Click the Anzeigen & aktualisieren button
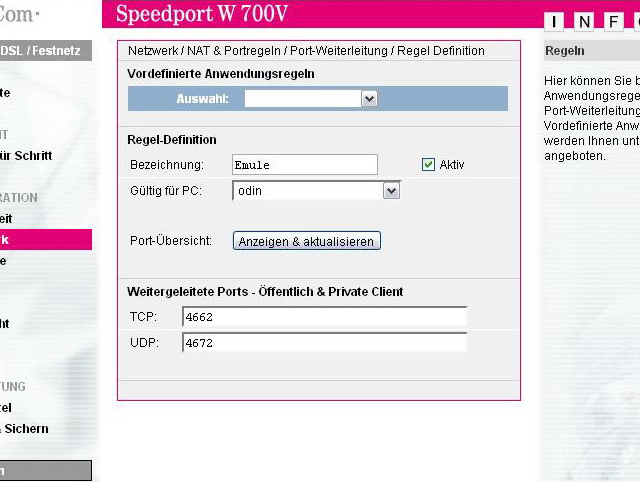Viewport: 640px width, 482px height. pos(307,241)
